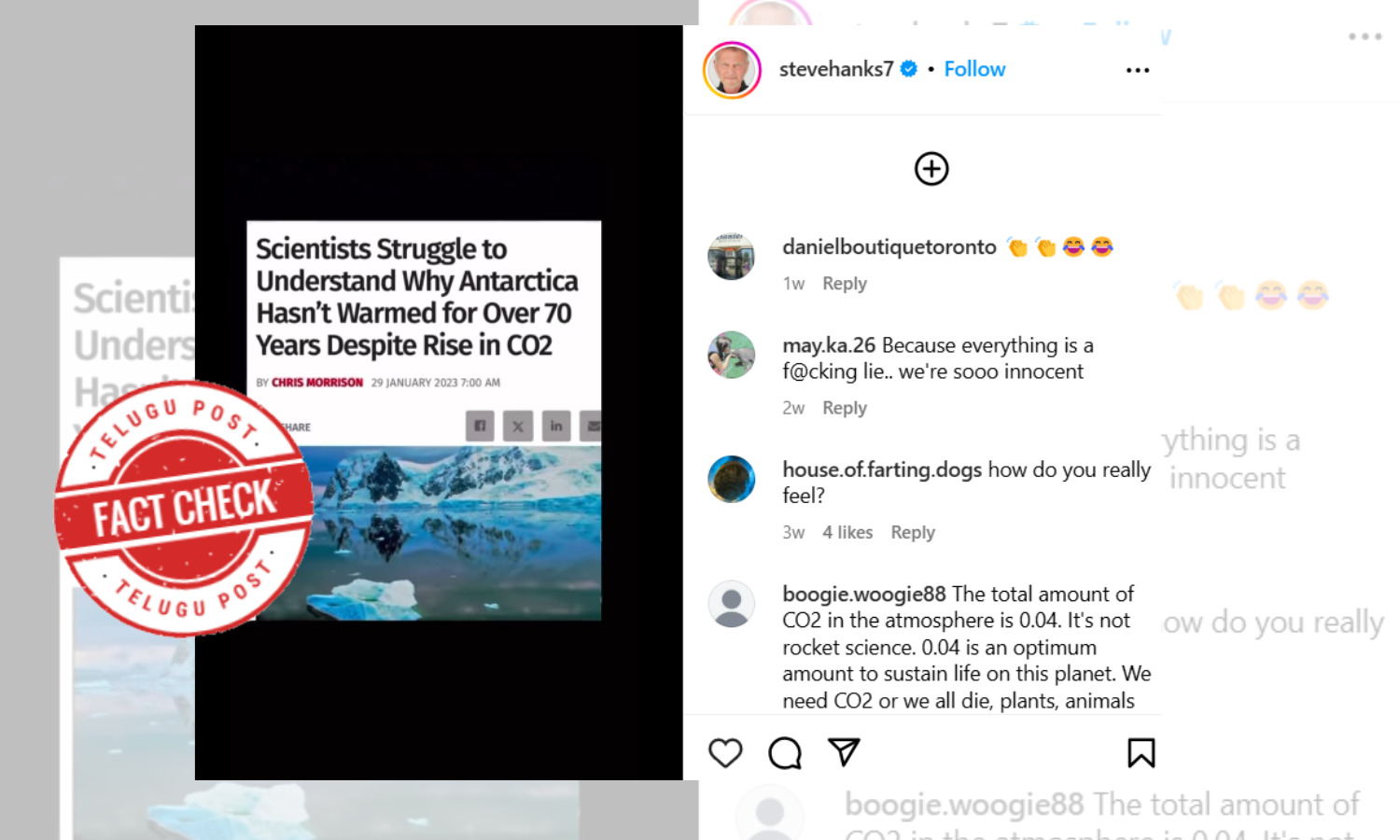
Task: Open stevehanks7 profile picture
Action: coord(732,70)
